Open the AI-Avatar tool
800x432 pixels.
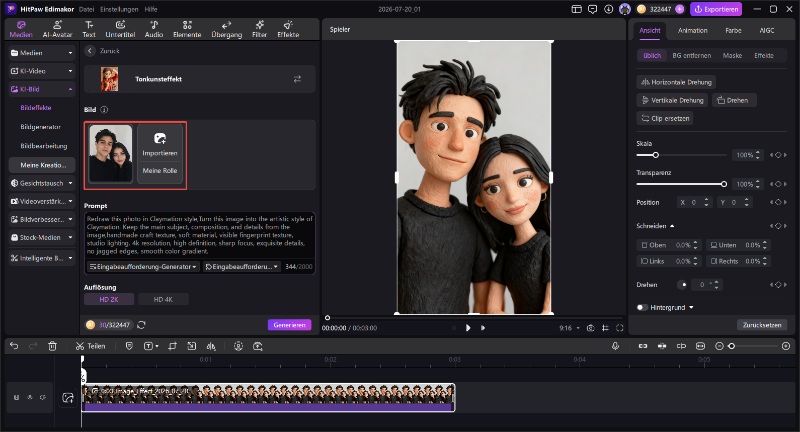coord(57,30)
